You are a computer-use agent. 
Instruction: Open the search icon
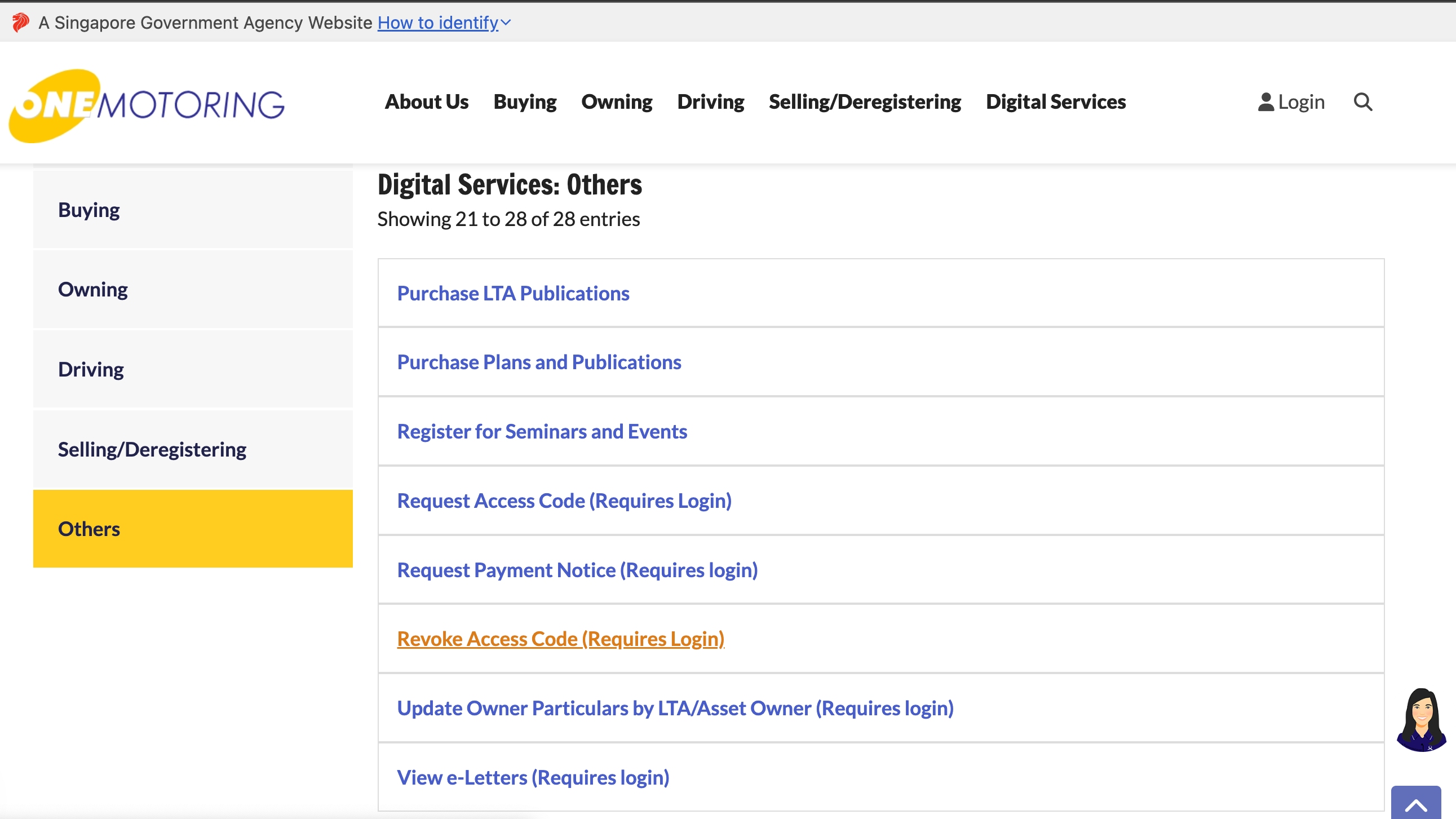[x=1364, y=102]
